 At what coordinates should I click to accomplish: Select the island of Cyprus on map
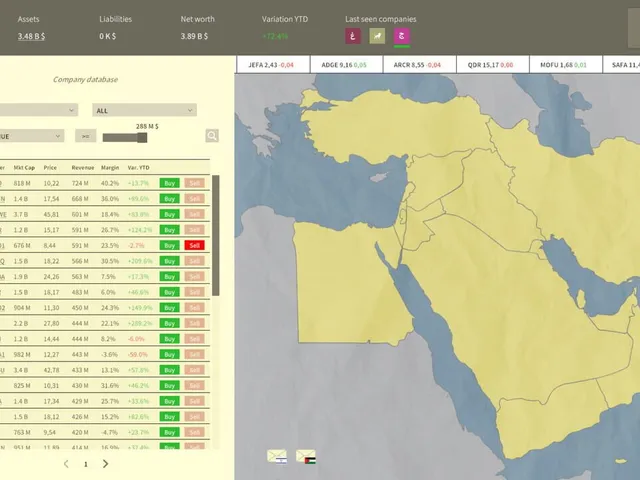[380, 177]
